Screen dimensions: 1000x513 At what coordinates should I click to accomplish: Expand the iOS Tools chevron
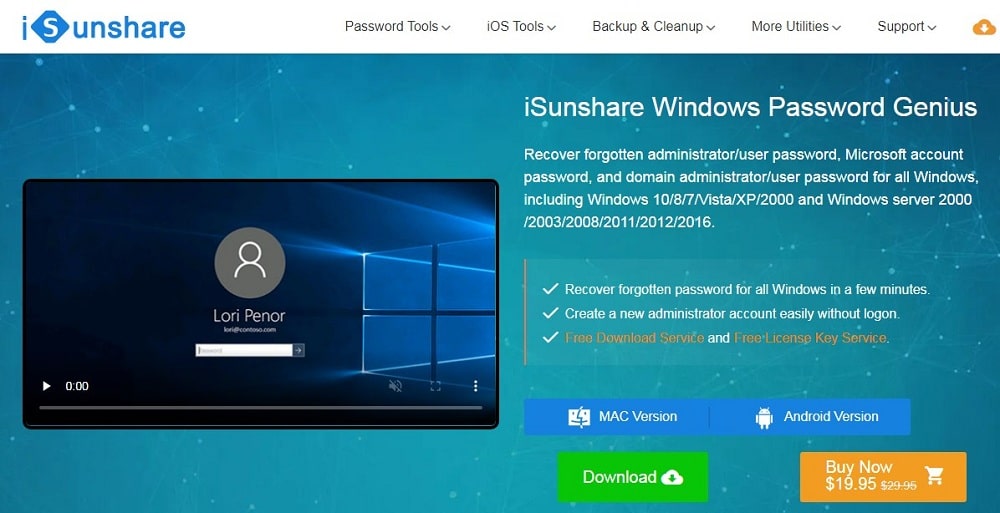click(x=551, y=28)
